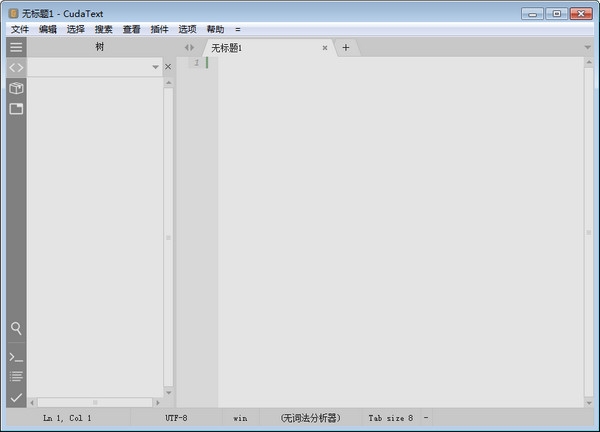This screenshot has height=432, width=600.
Task: Open the 查看 menu
Action: (x=132, y=29)
